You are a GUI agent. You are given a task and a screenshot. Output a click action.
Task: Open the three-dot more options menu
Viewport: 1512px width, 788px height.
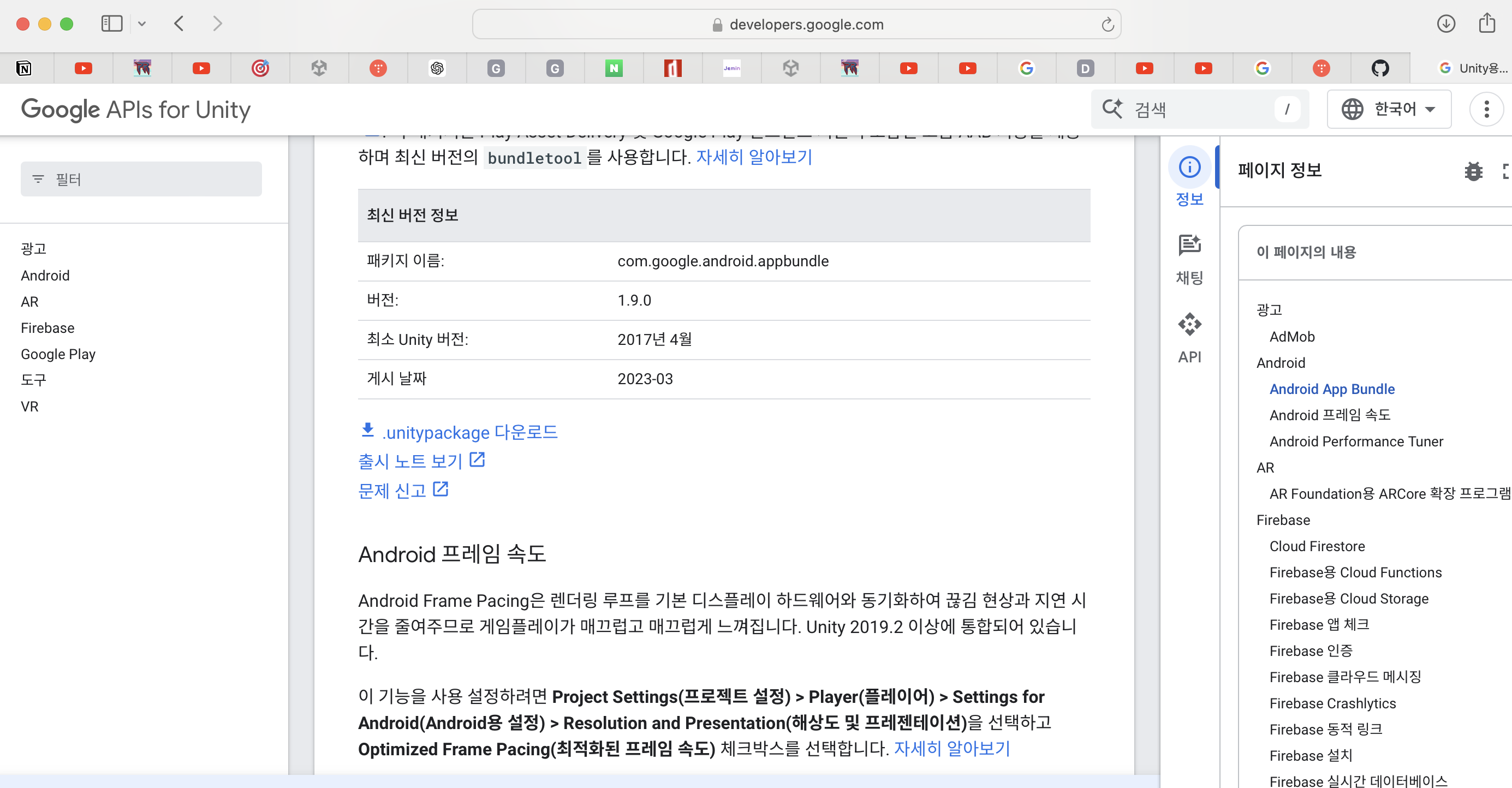pyautogui.click(x=1486, y=109)
